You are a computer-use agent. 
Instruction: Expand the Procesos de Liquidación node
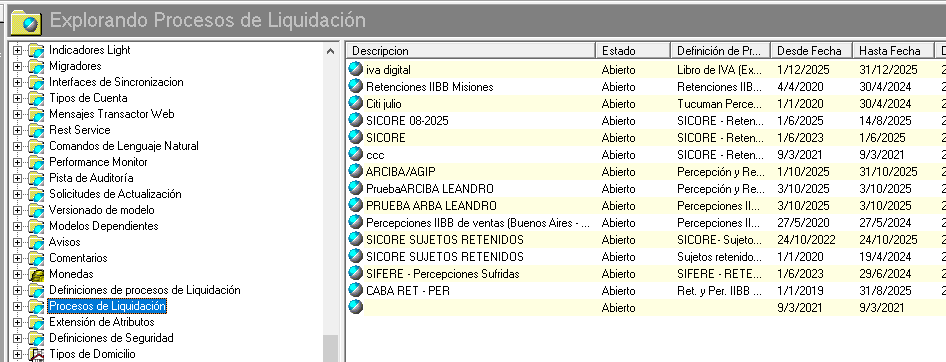(x=17, y=306)
